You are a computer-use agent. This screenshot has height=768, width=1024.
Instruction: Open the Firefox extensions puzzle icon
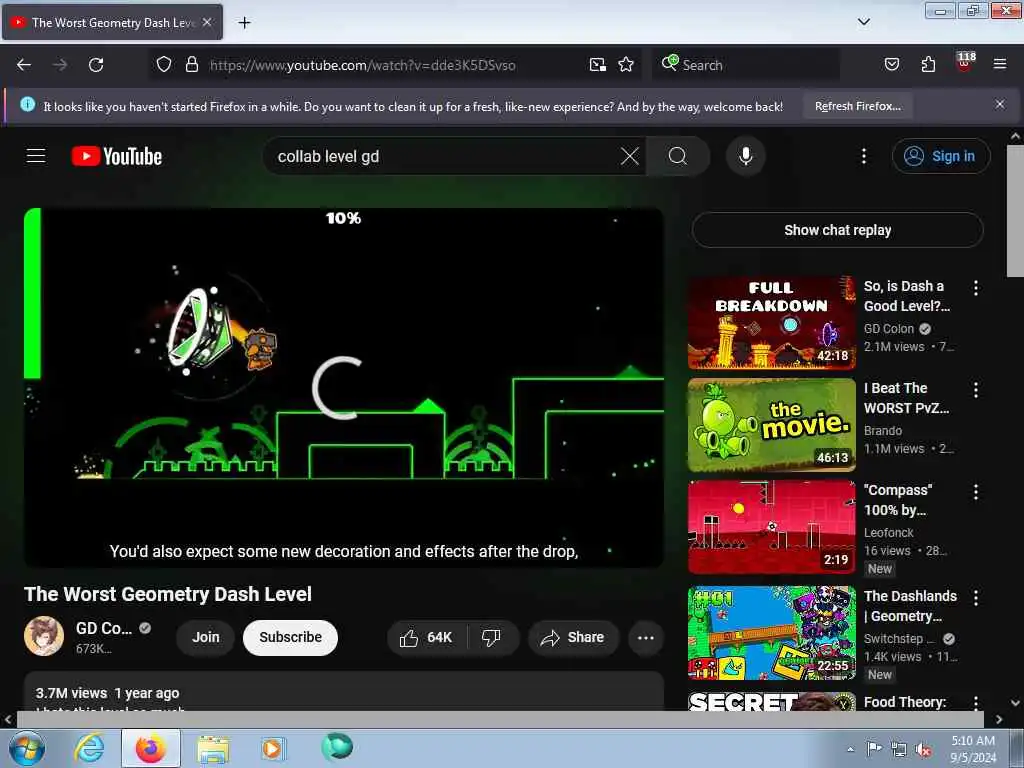click(928, 65)
